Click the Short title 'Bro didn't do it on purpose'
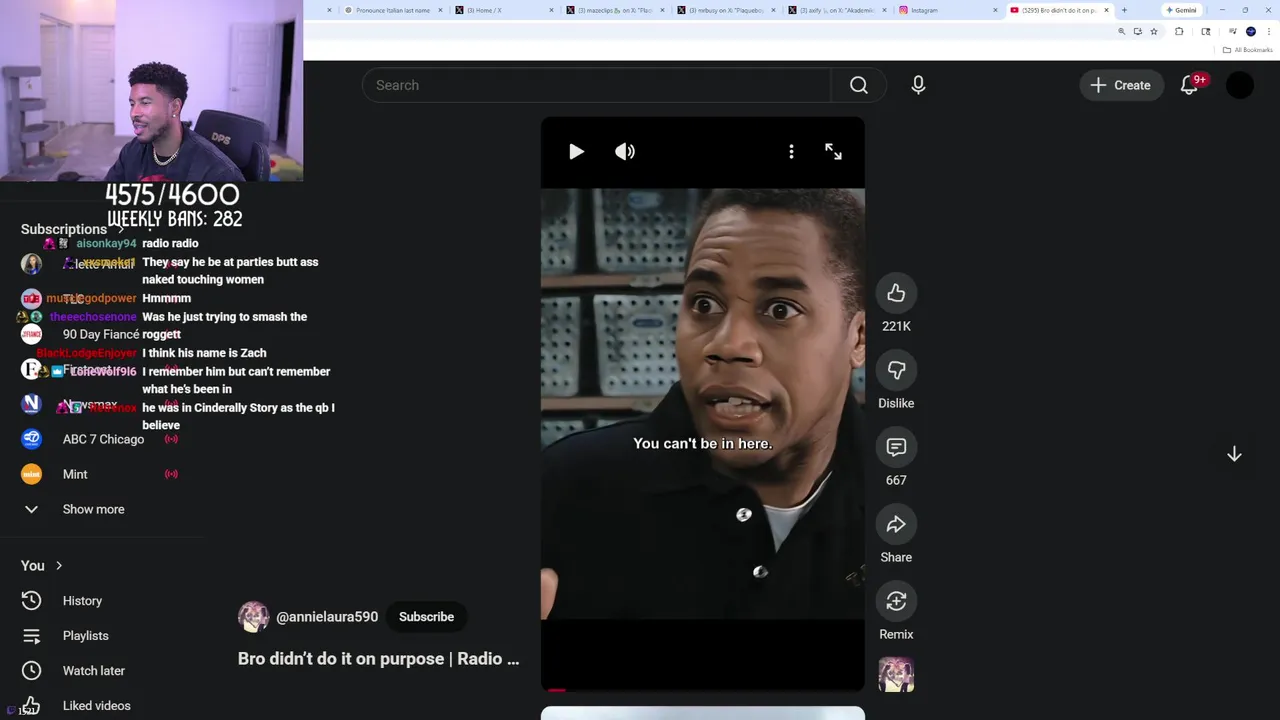1280x720 pixels. 378,659
